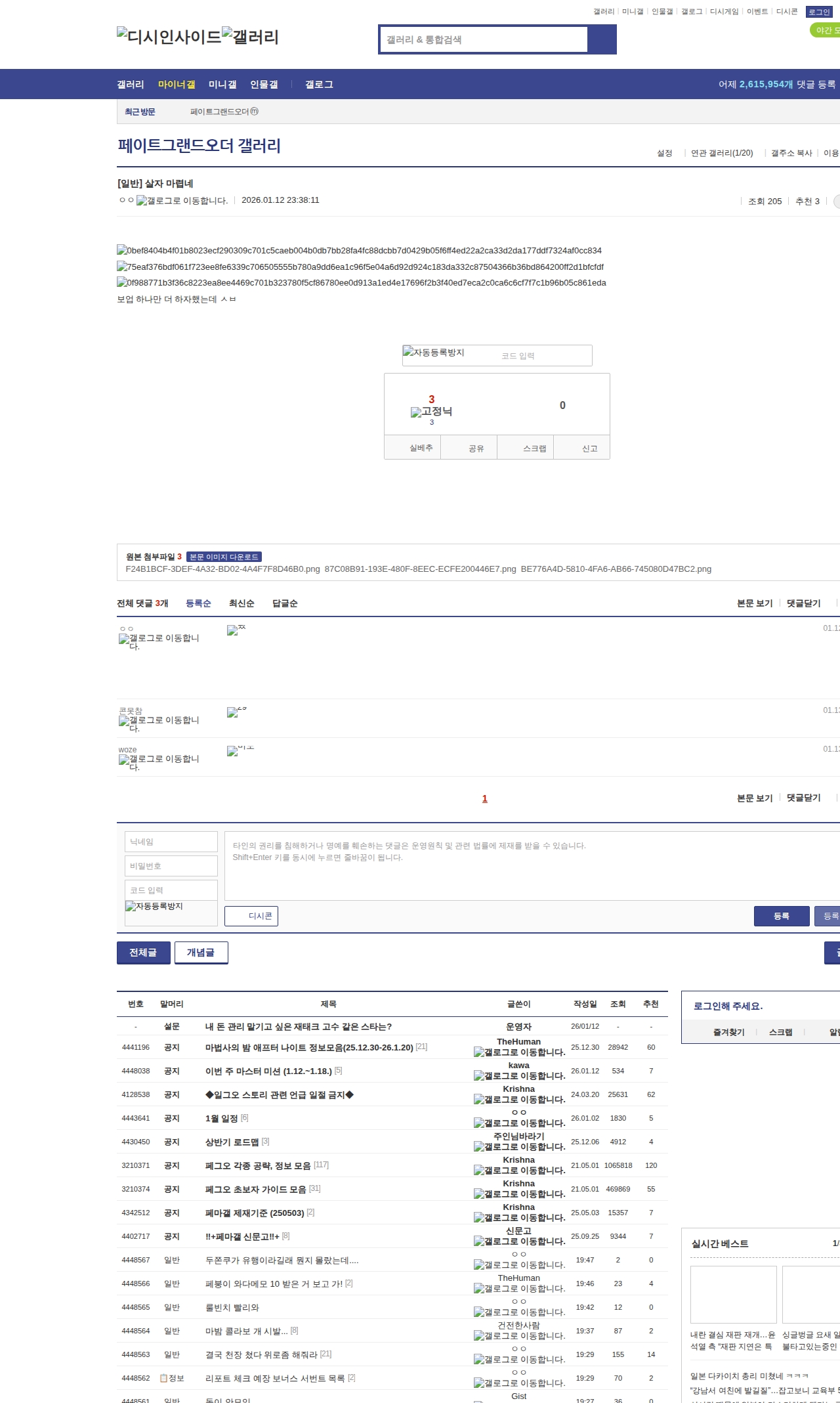
Task: Click the captcha image in the comment form
Action: [x=154, y=907]
